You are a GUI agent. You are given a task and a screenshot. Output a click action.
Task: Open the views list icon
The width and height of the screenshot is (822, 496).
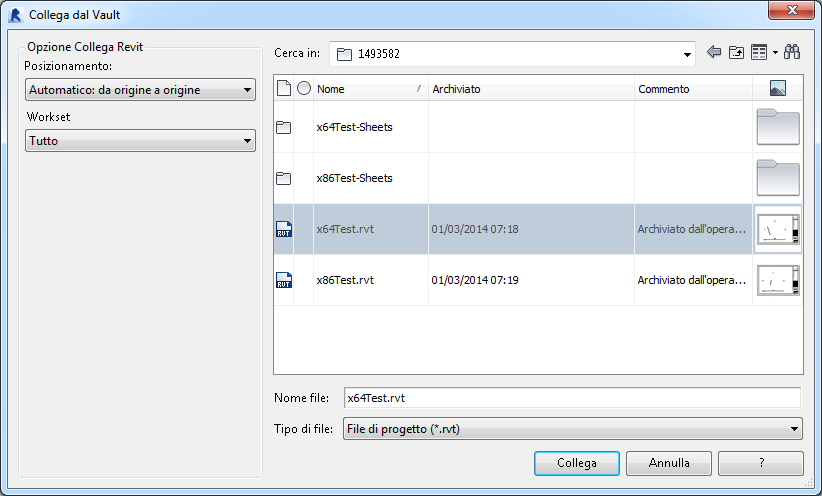click(759, 52)
